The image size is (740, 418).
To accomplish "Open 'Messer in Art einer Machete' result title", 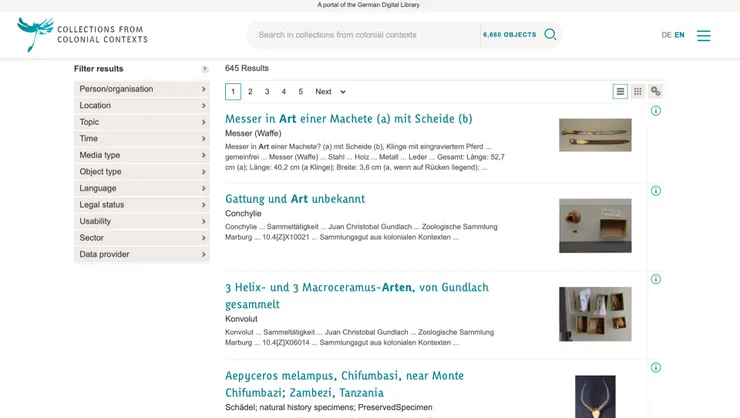I will pyautogui.click(x=349, y=119).
